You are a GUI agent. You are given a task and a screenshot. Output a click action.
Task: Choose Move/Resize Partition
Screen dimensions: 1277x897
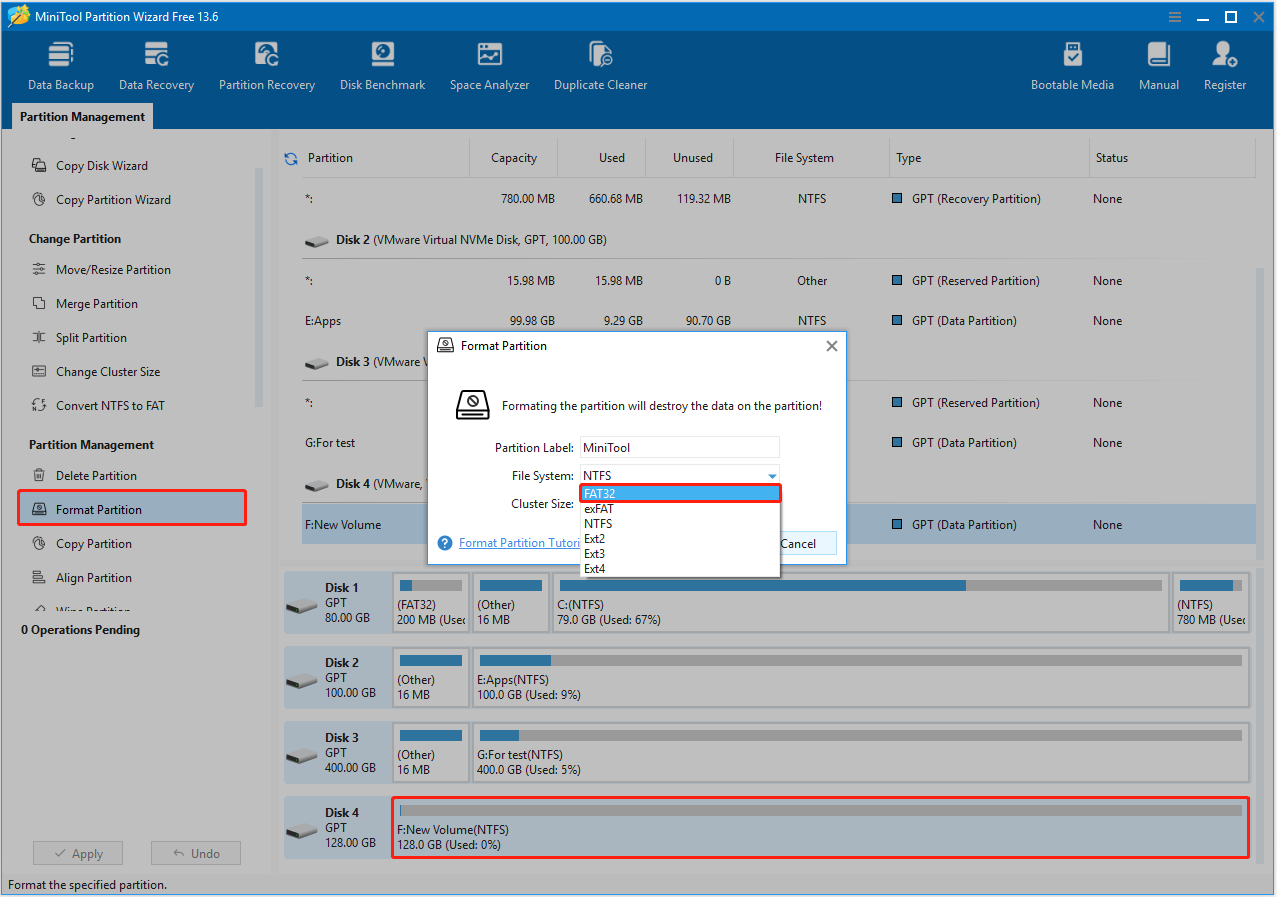pos(113,270)
